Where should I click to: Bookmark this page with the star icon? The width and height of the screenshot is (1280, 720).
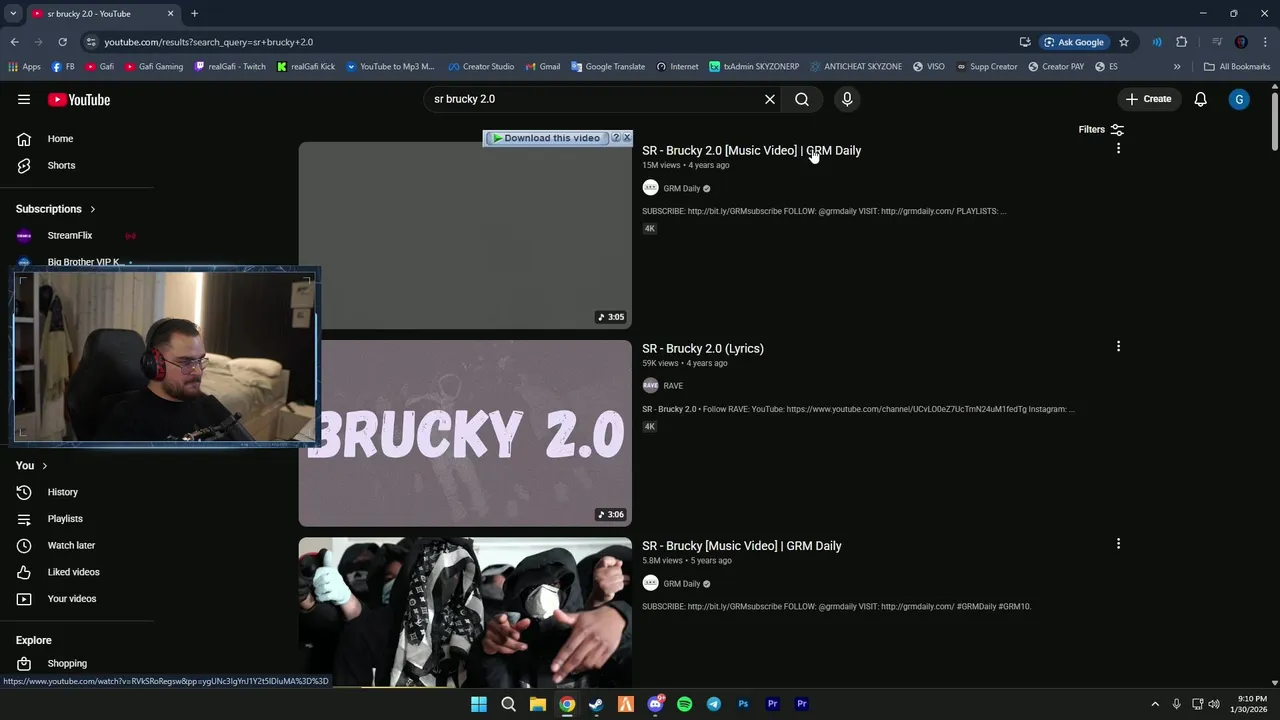1124,42
